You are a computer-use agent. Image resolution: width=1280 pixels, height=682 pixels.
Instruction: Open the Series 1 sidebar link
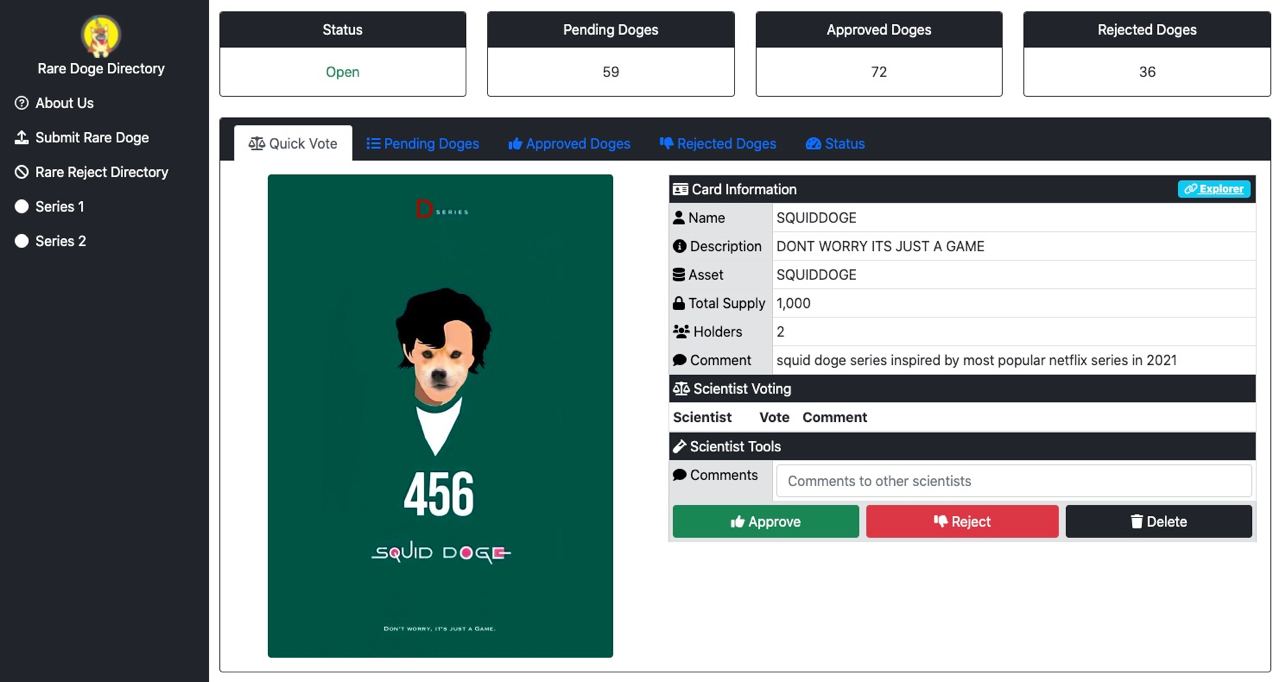[x=59, y=206]
